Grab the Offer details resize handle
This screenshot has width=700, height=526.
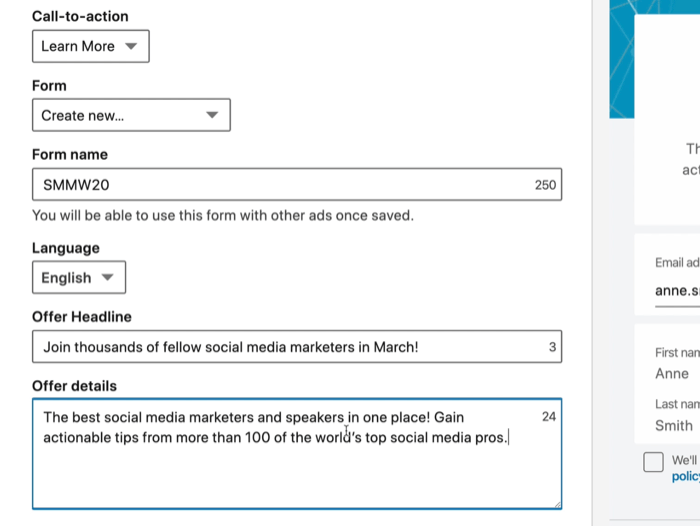click(555, 503)
